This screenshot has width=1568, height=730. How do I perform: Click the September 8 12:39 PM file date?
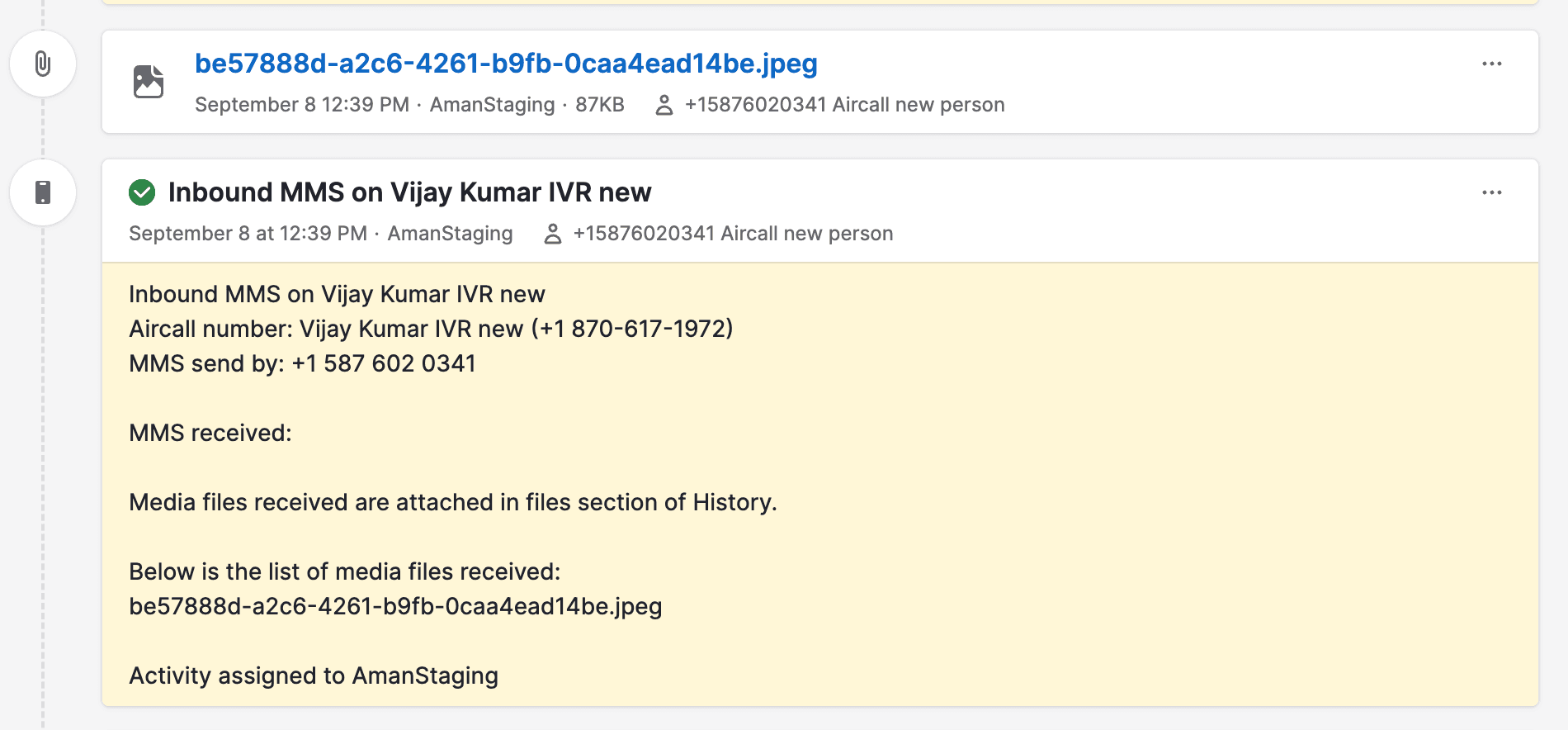302,105
